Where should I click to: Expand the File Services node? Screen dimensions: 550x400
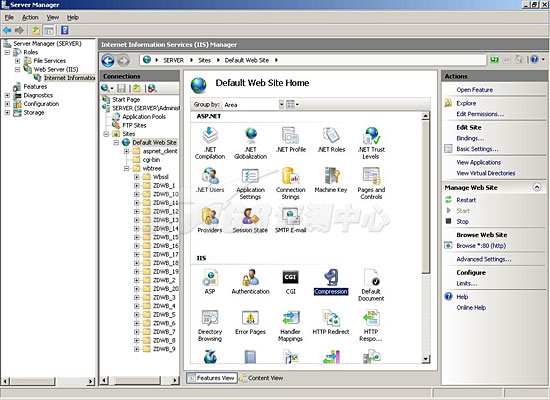(17, 61)
